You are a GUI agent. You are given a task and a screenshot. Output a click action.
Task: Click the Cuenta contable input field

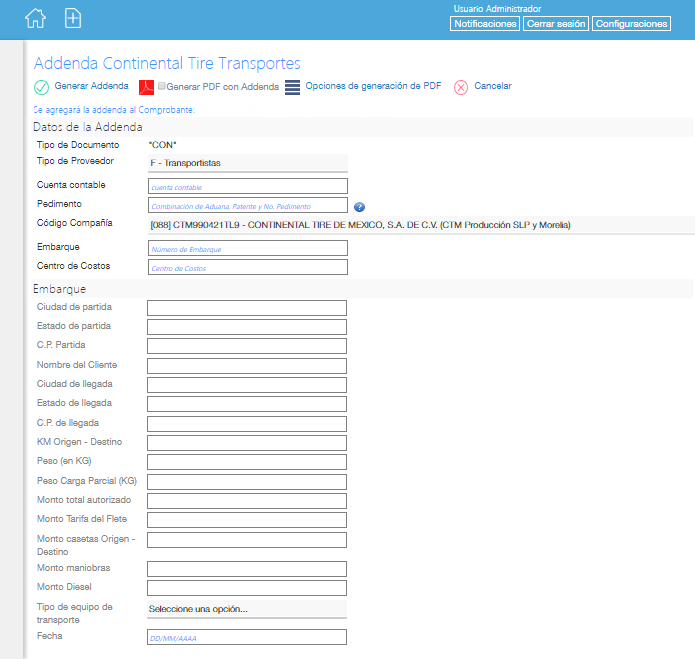(x=247, y=186)
